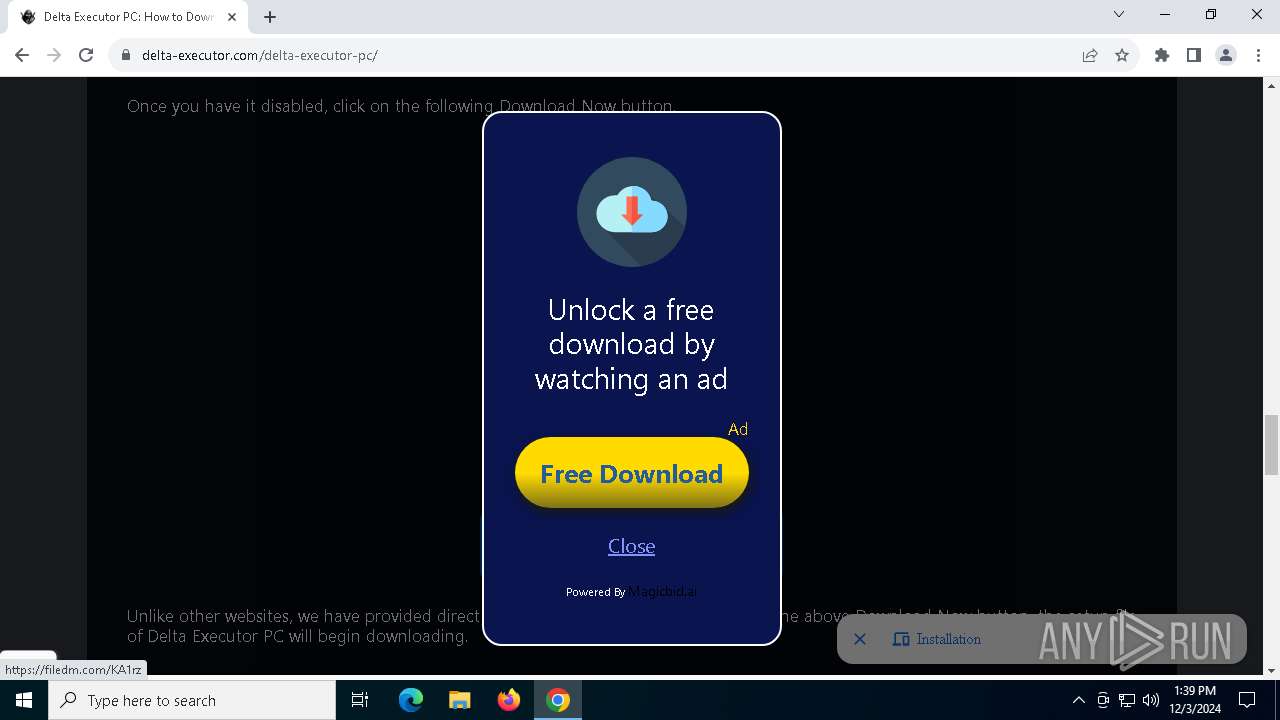Click the browser forward arrow
The width and height of the screenshot is (1280, 720).
[54, 55]
